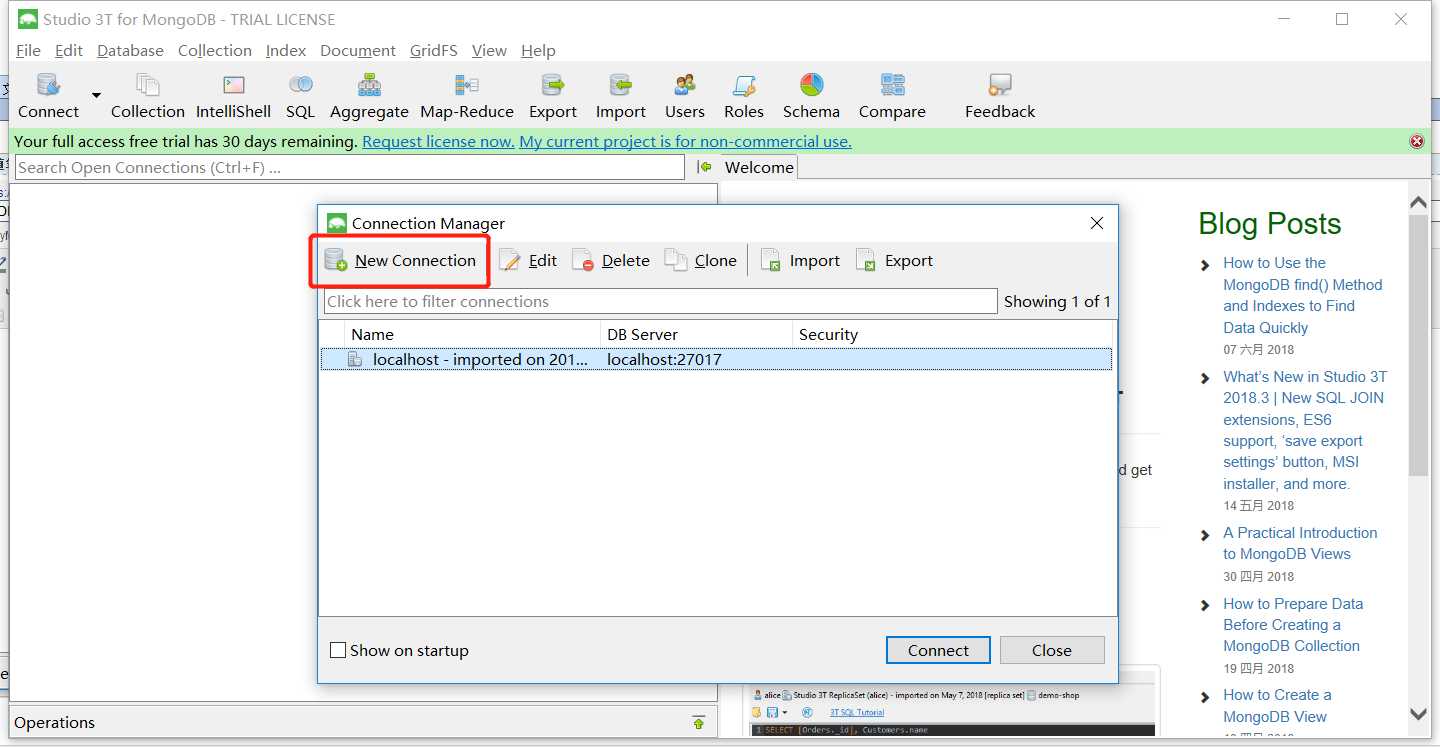Screen dimensions: 1440x747
Task: Open How to Prepare Data blog post
Action: [1293, 625]
